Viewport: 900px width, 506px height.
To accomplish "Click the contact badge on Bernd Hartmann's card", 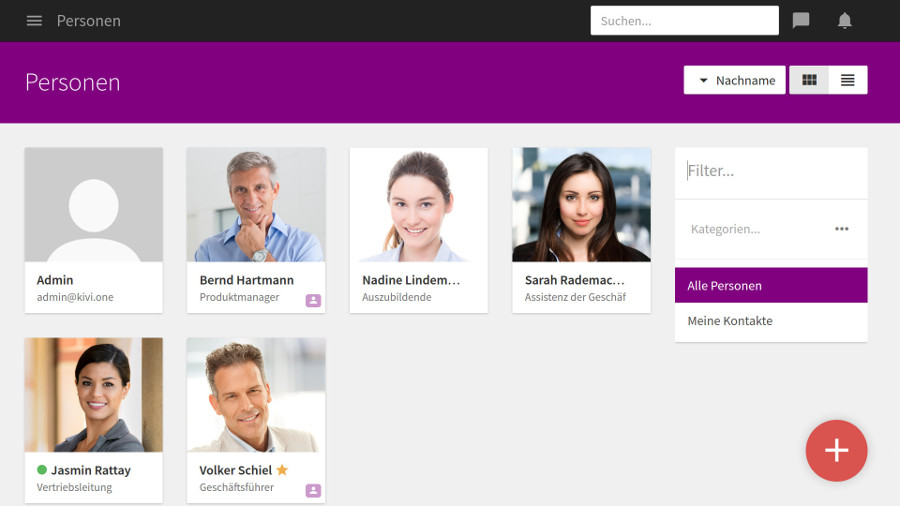I will [313, 300].
